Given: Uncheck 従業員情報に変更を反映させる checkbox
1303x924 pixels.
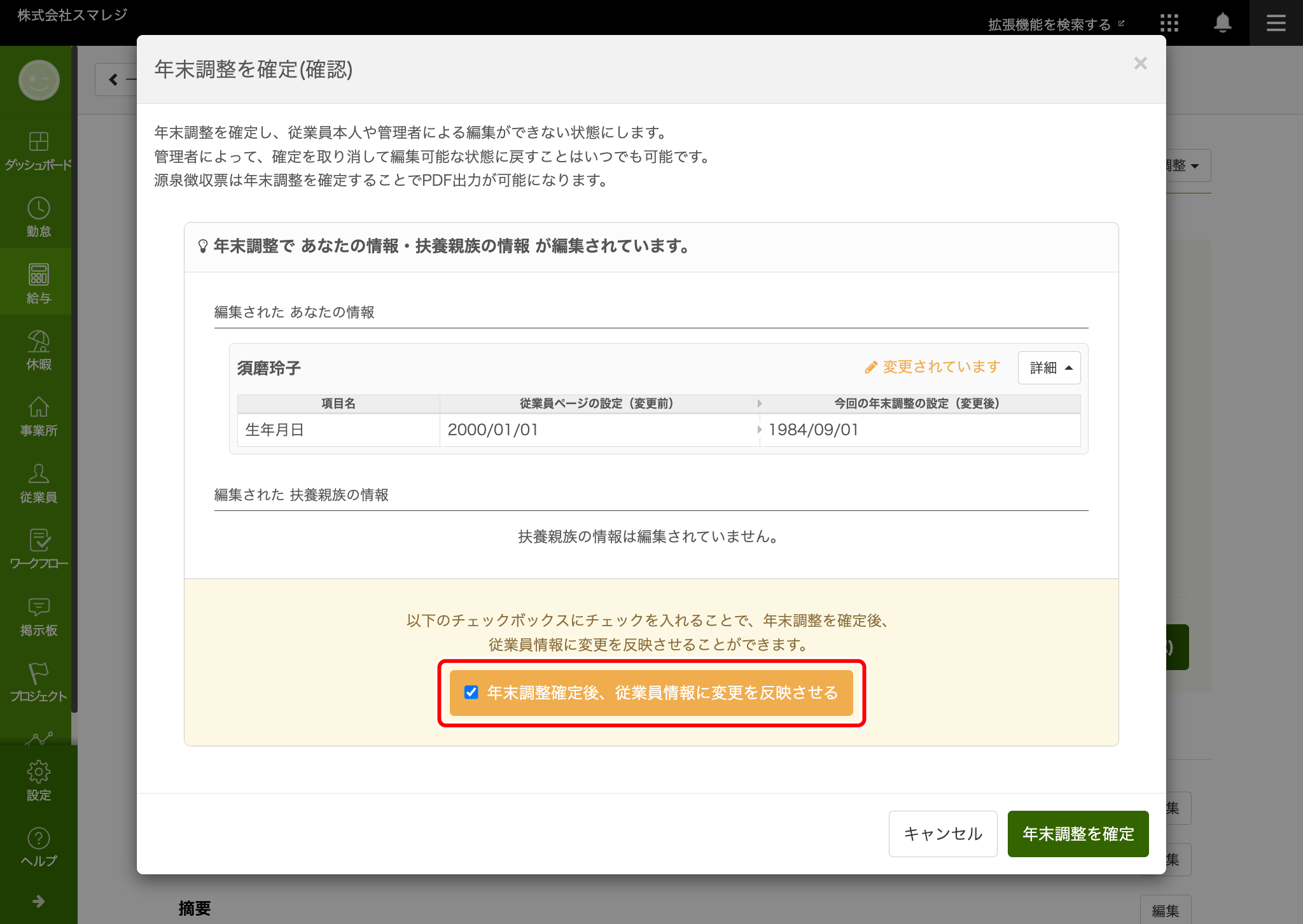Looking at the screenshot, I should tap(471, 692).
